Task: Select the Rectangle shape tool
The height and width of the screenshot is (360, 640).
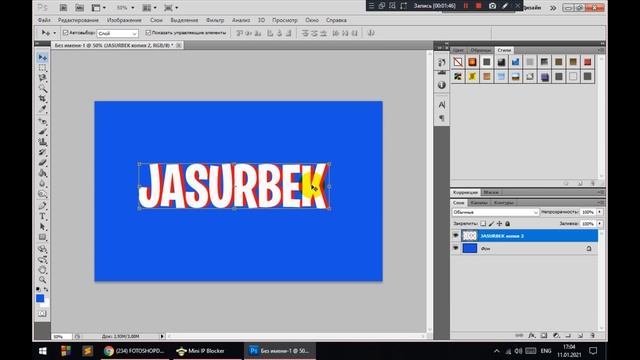Action: 42,237
